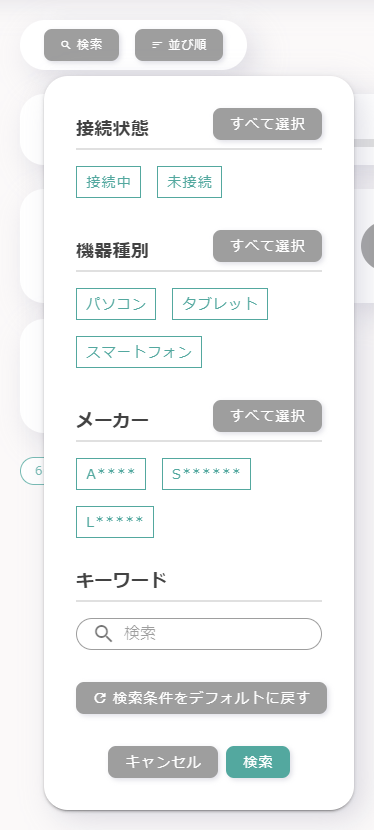374x830 pixels.
Task: Click refresh icon on reset conditions button
Action: pyautogui.click(x=99, y=698)
